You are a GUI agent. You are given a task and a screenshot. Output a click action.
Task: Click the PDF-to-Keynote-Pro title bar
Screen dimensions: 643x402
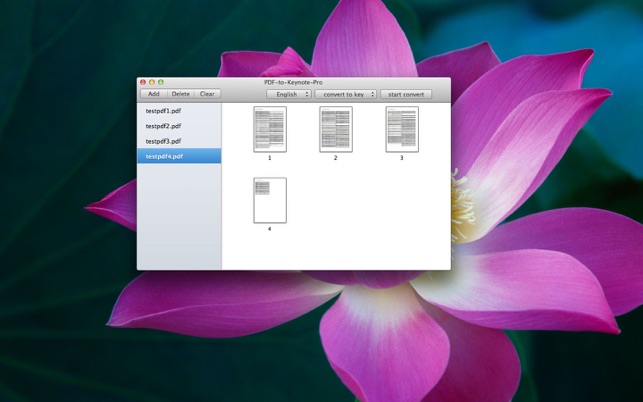point(293,82)
